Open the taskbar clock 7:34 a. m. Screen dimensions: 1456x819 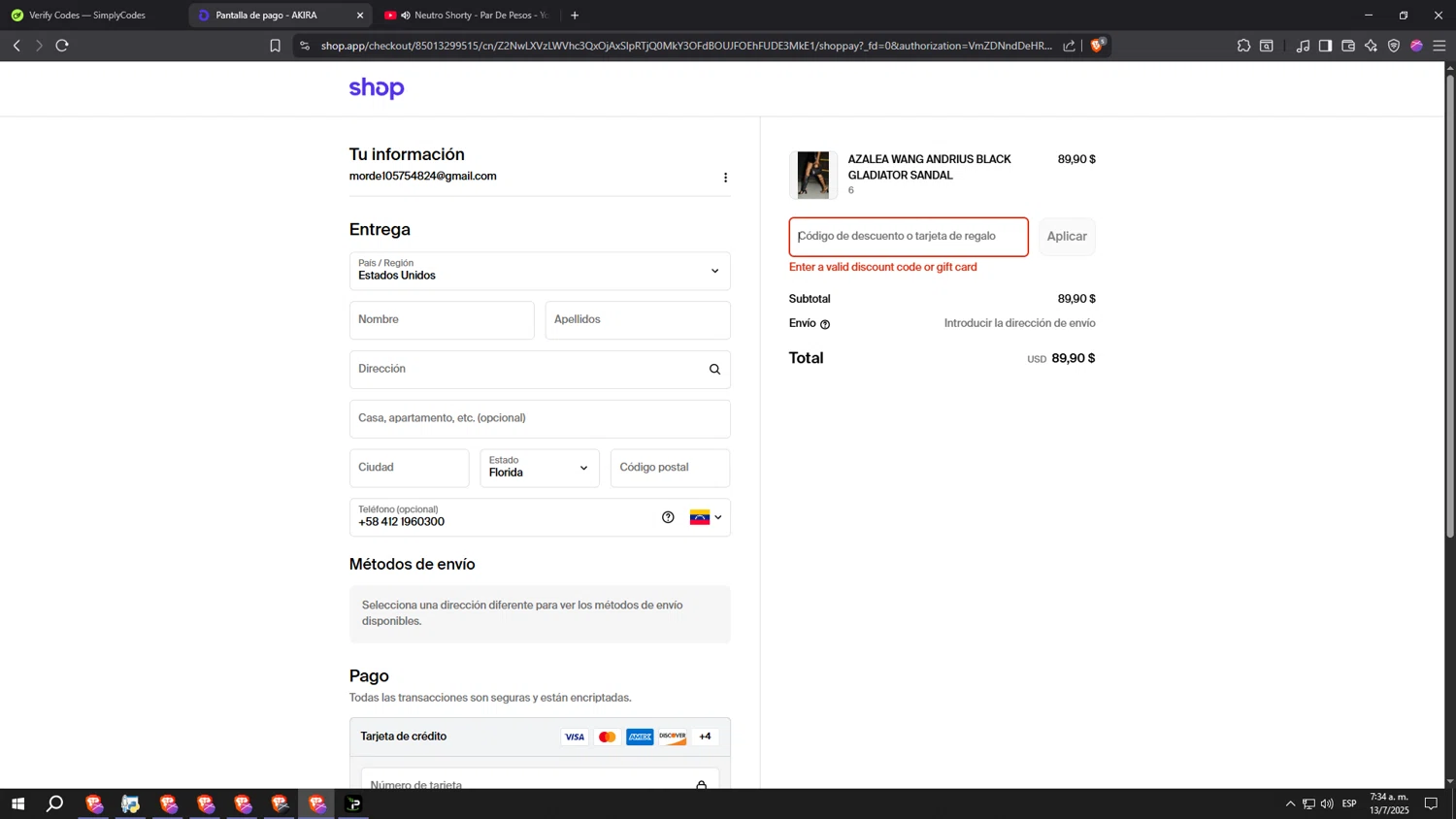pyautogui.click(x=1389, y=803)
